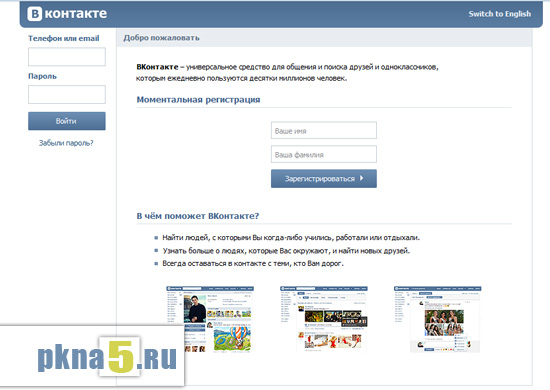
Task: Click the pkna5.ru watermark logo
Action: click(x=107, y=357)
